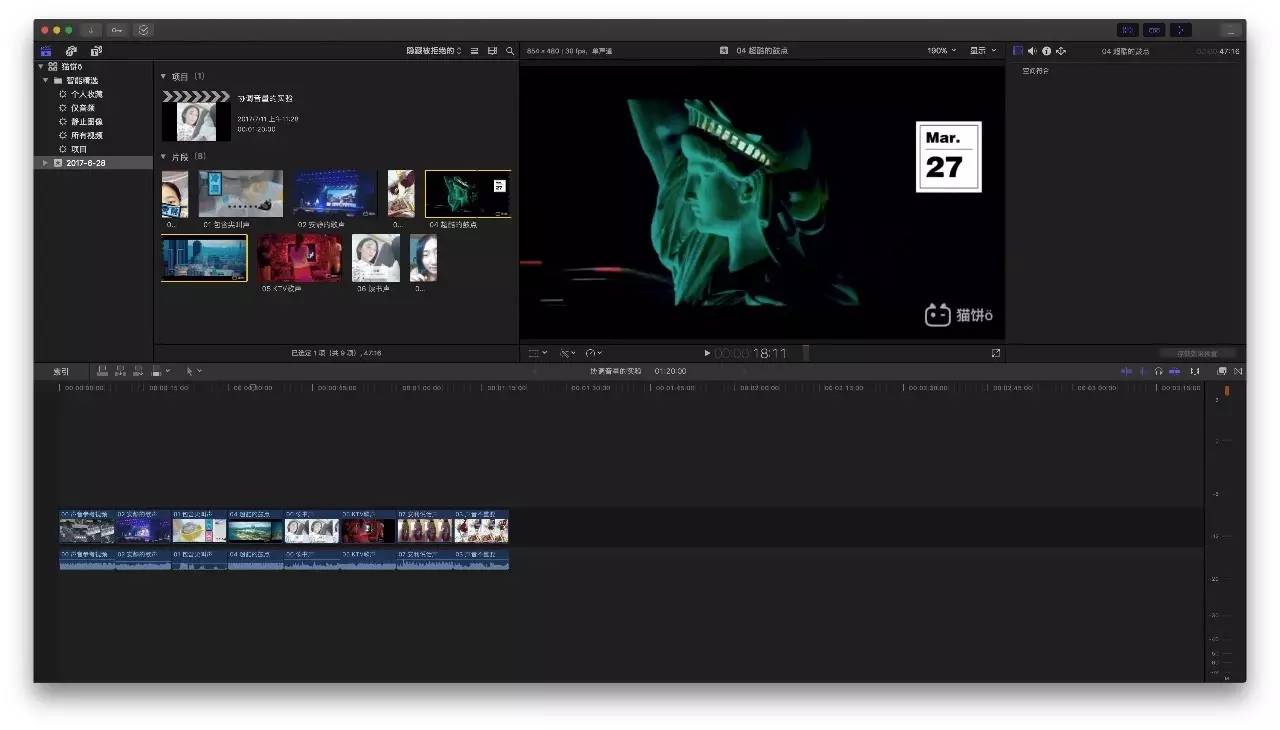Toggle the inspector panel visibility button
Screen dimensions: 1280x730
1180,30
